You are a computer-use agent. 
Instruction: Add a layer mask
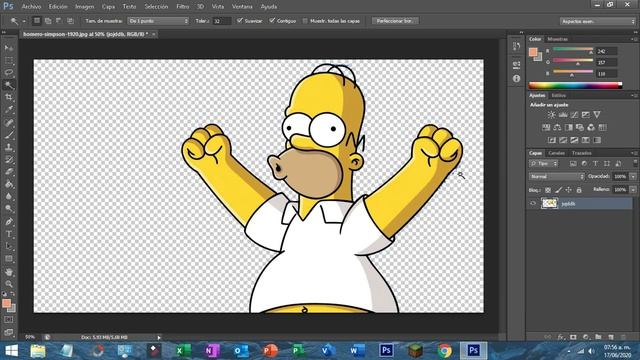[x=573, y=337]
